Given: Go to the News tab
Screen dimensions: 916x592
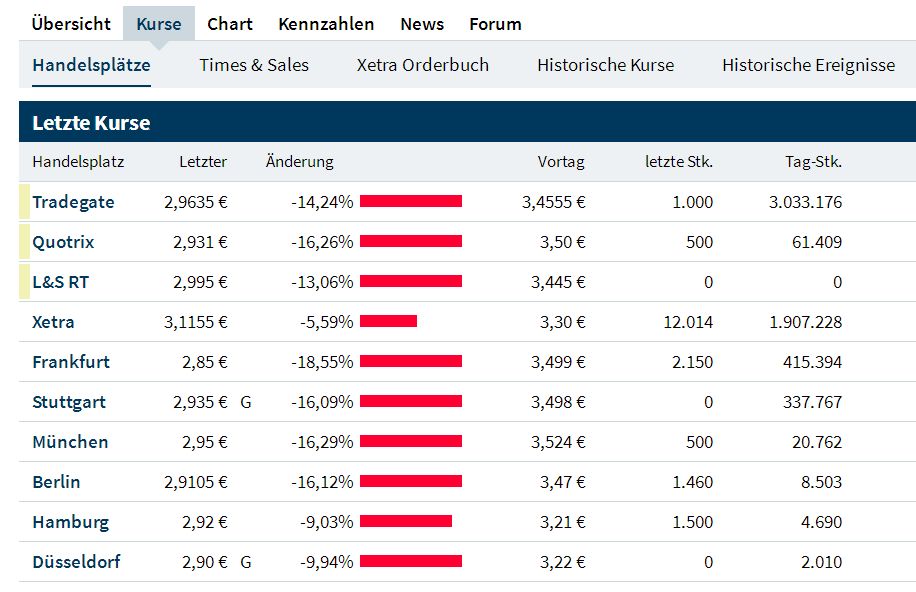Looking at the screenshot, I should click(422, 24).
